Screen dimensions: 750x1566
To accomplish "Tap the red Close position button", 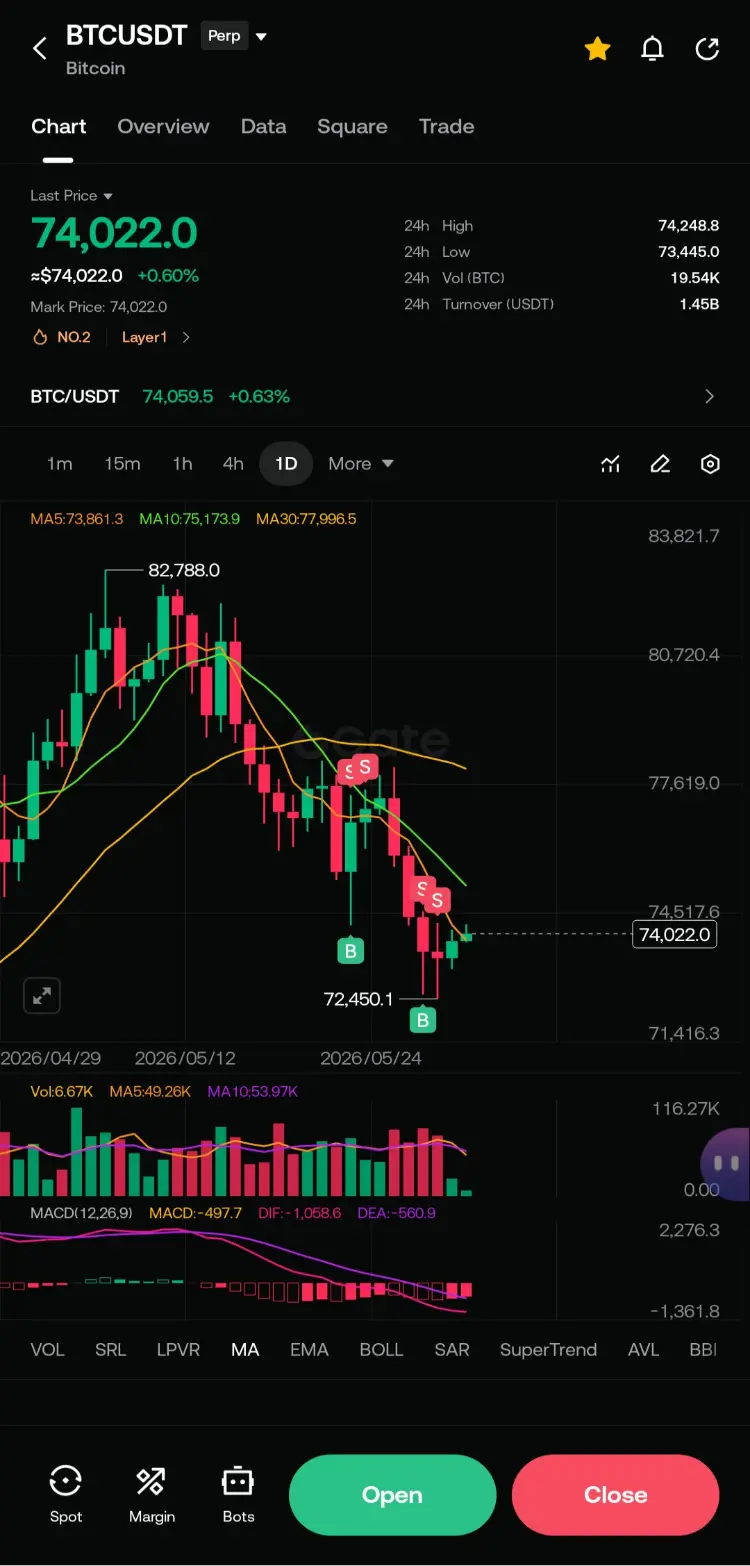I will click(x=615, y=1495).
